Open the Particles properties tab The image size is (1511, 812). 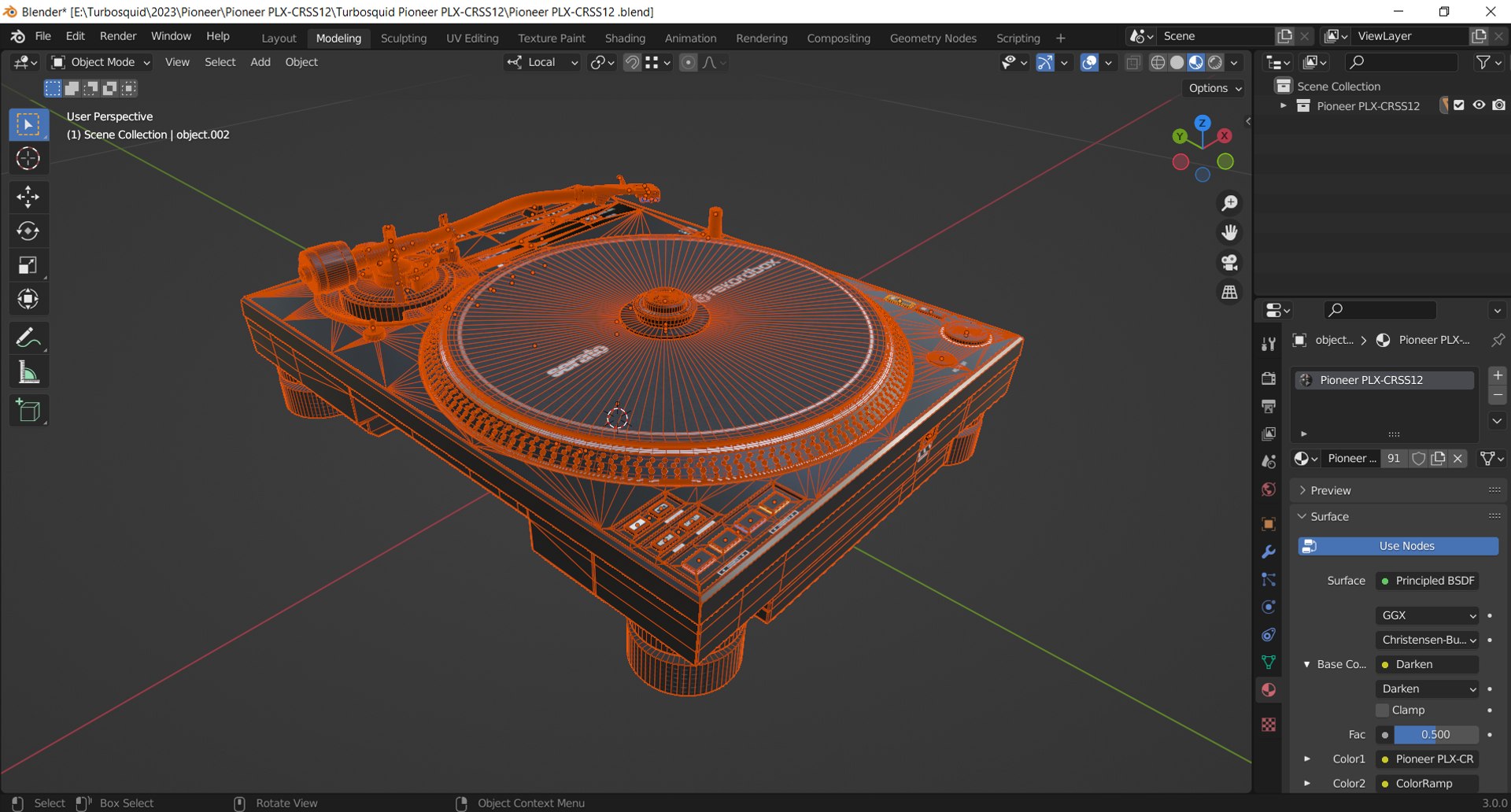[1269, 579]
